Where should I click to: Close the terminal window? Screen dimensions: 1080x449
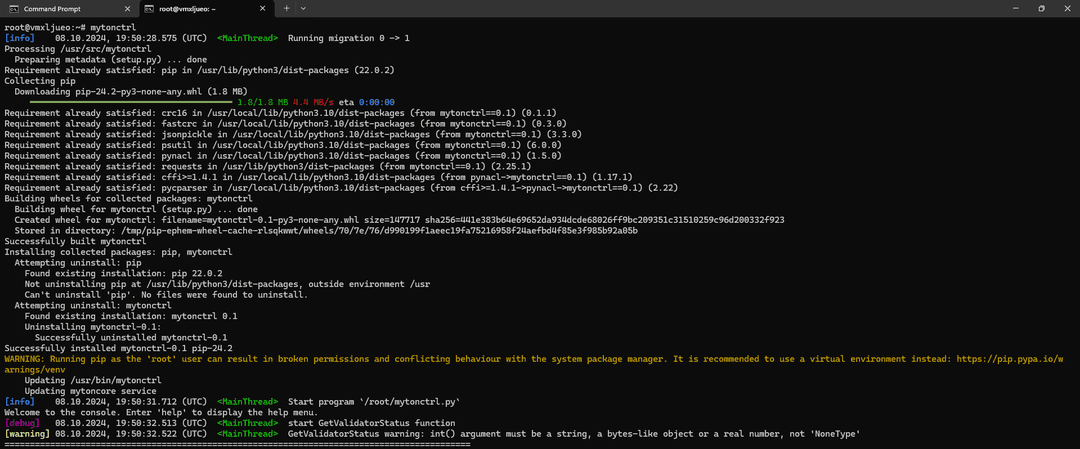point(1067,8)
